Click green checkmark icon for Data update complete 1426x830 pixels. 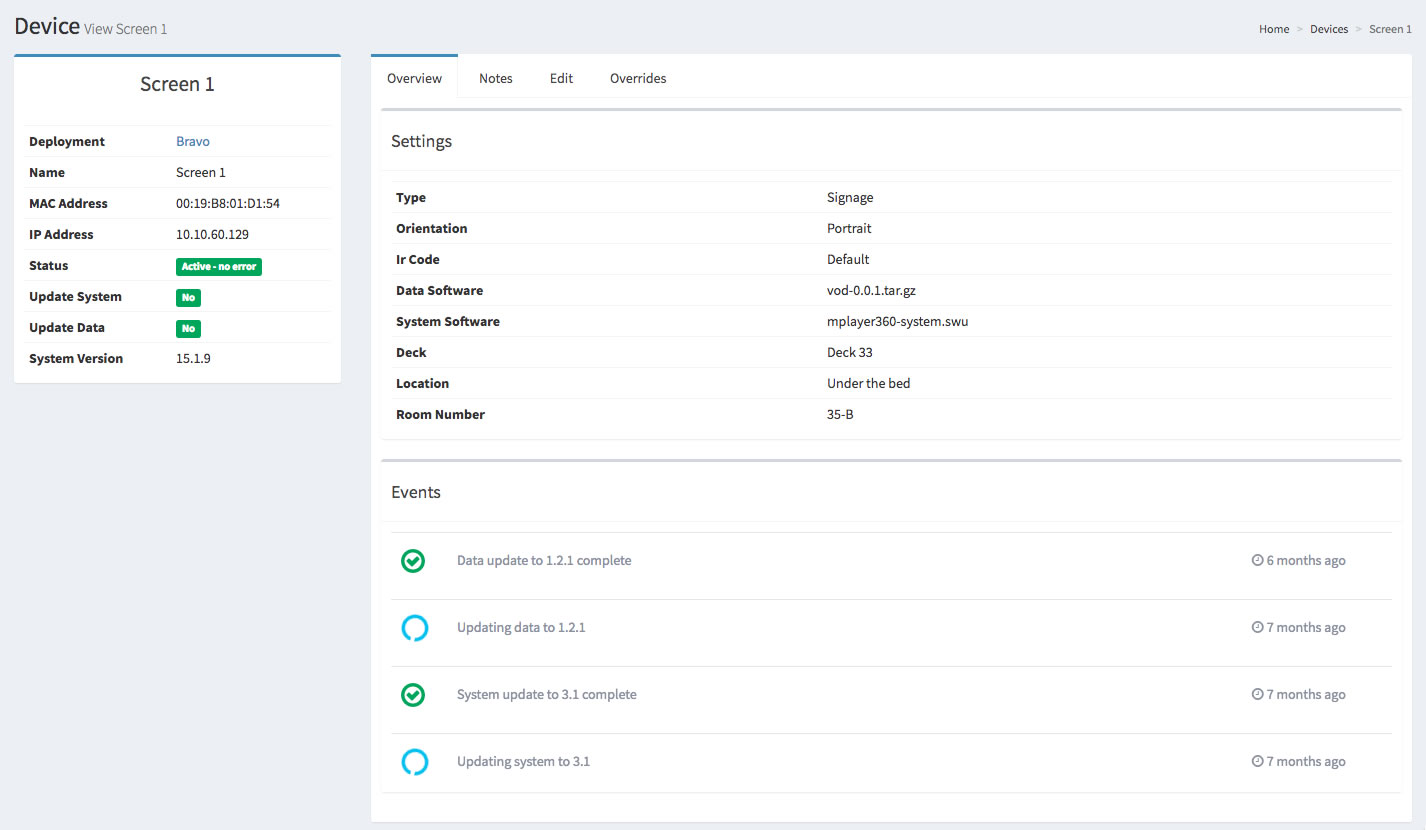point(413,561)
